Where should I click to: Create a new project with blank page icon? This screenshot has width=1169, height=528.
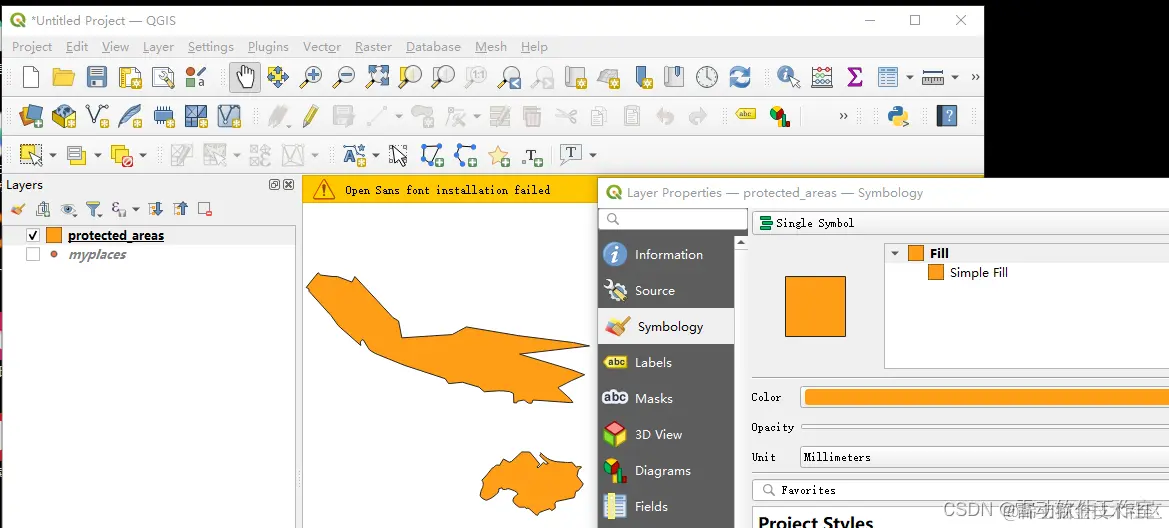31,77
